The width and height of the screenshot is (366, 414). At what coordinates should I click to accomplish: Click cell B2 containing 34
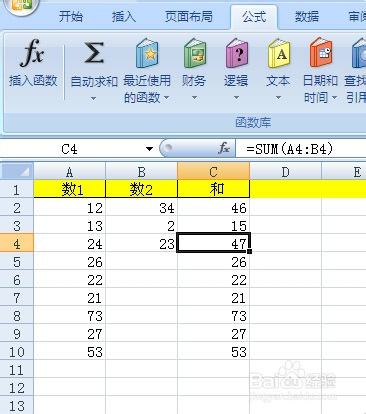(x=142, y=208)
